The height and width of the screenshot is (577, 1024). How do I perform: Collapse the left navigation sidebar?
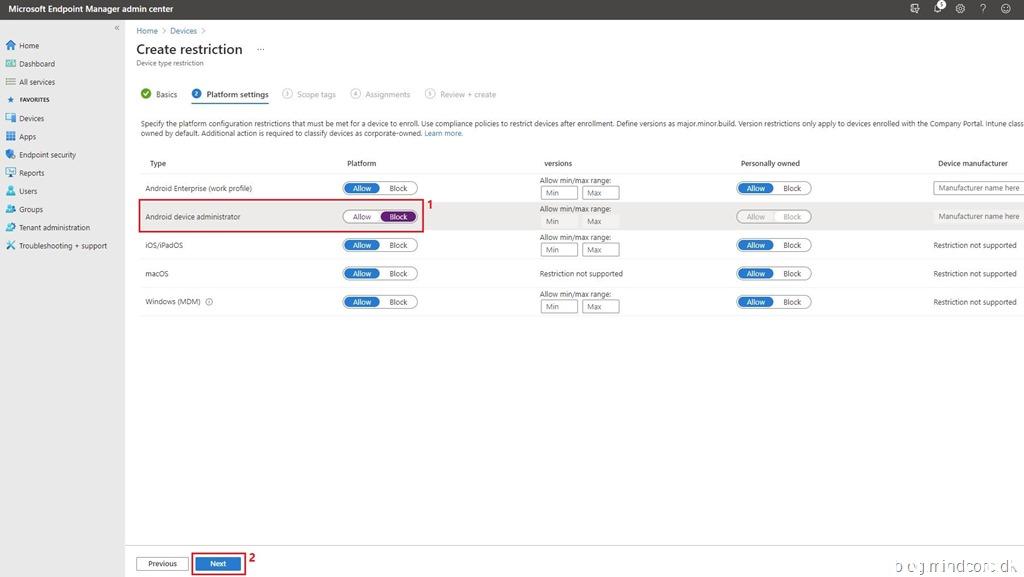pos(117,28)
